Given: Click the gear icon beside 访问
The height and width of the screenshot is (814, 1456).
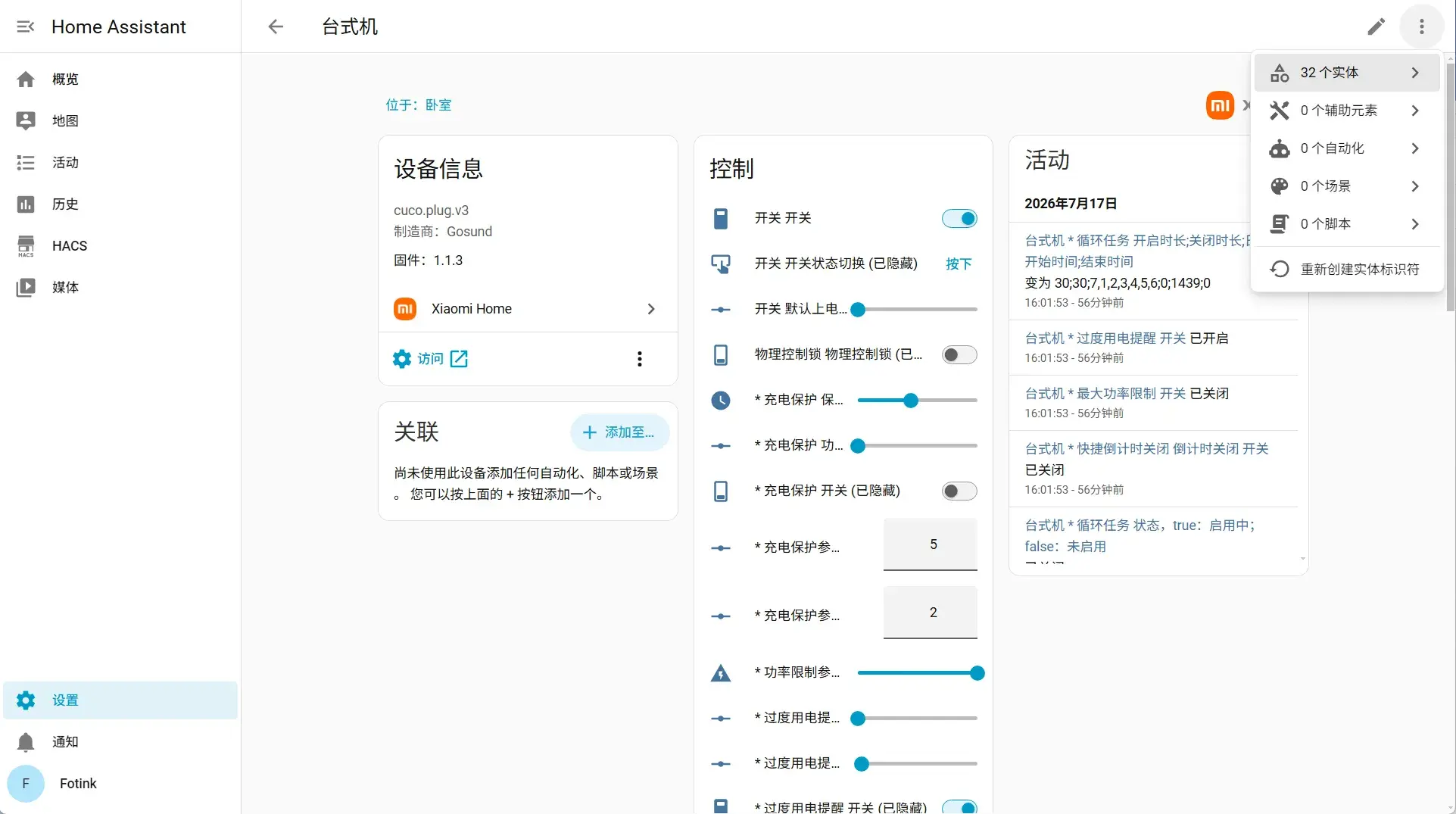Looking at the screenshot, I should 402,359.
